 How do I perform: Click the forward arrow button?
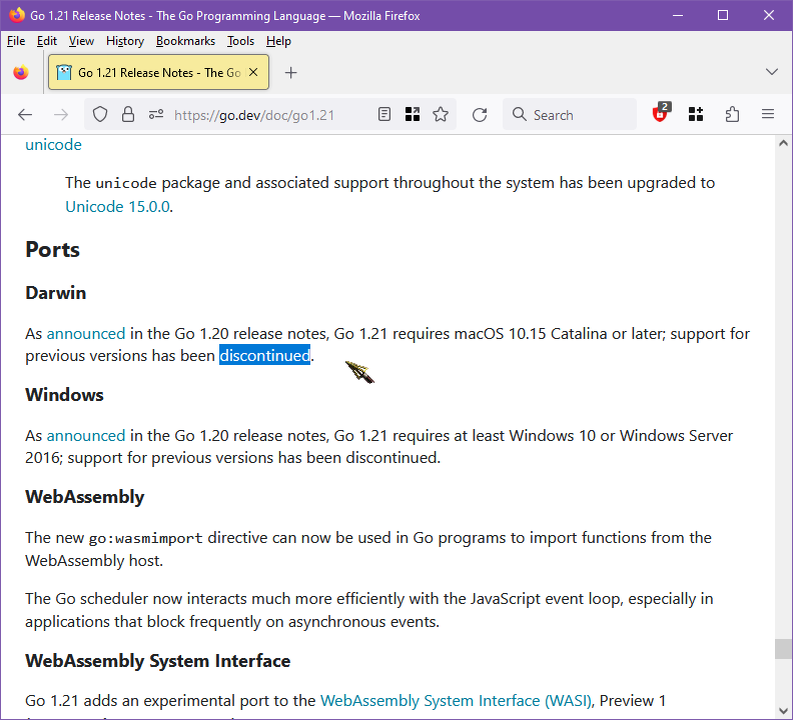pos(61,115)
